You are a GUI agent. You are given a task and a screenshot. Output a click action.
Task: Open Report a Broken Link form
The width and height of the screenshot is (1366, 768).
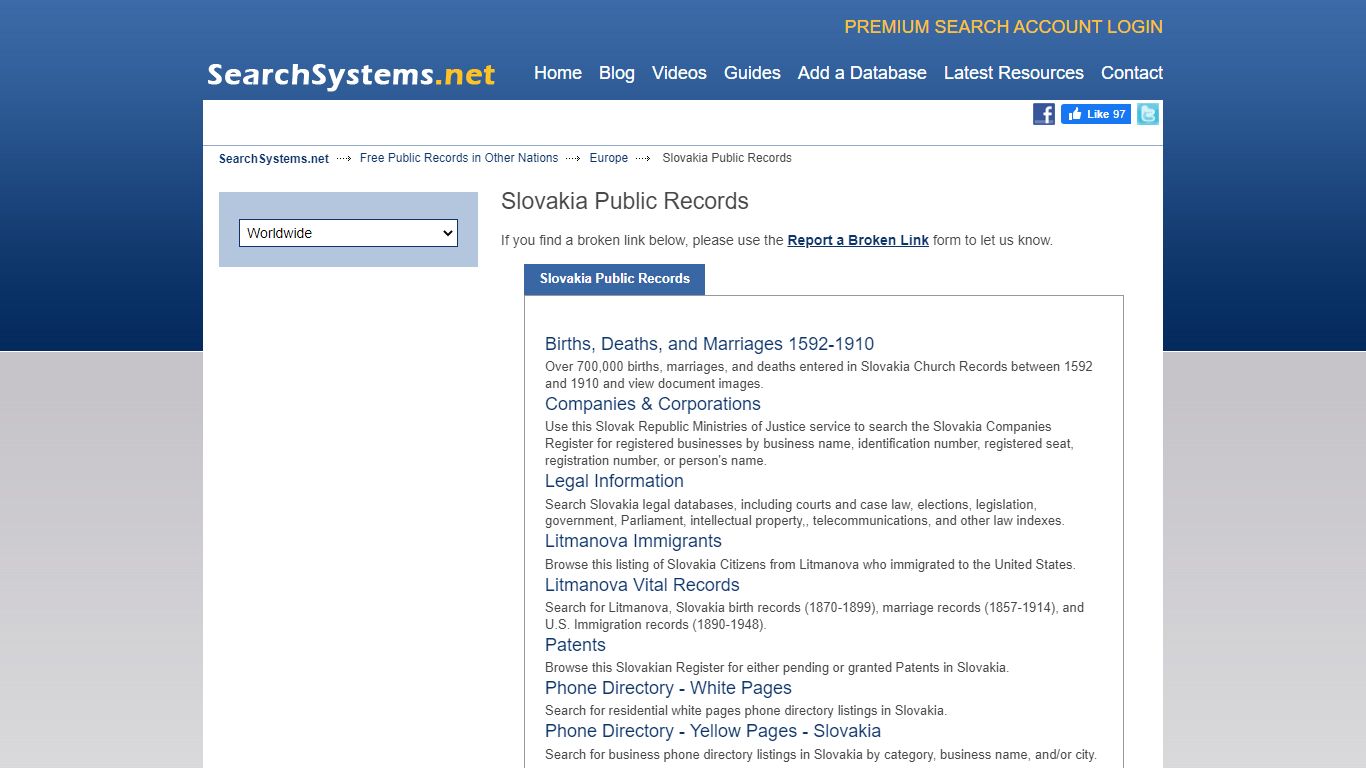858,240
